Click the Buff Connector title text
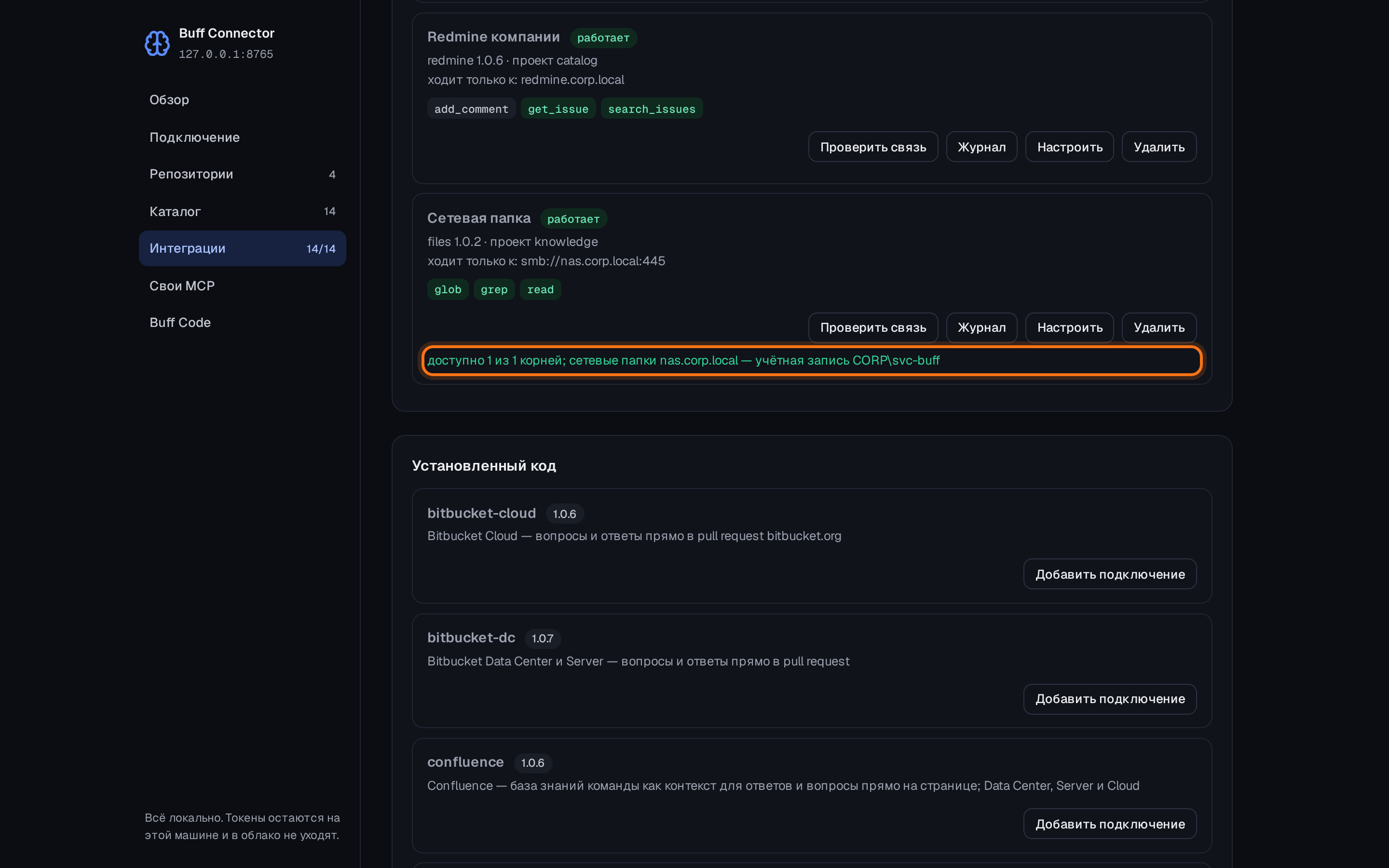Viewport: 1389px width, 868px height. (226, 33)
